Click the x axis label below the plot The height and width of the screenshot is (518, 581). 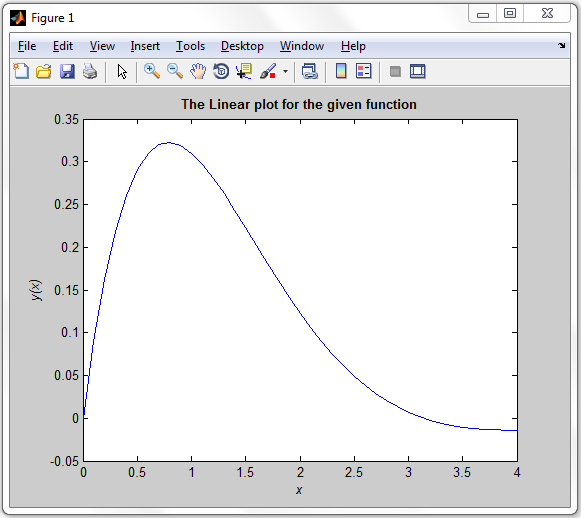pyautogui.click(x=299, y=490)
